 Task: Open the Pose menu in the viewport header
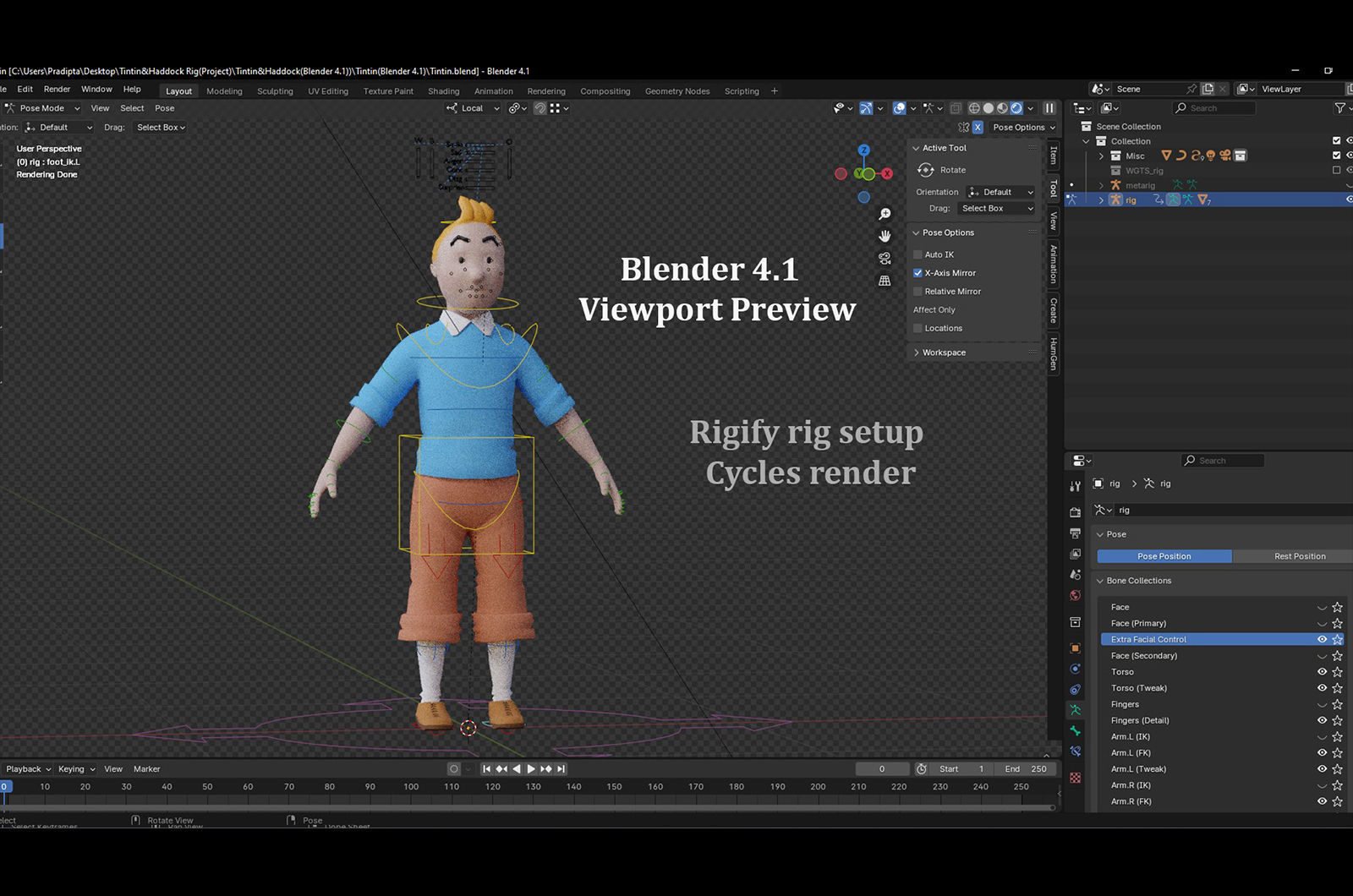coord(165,108)
